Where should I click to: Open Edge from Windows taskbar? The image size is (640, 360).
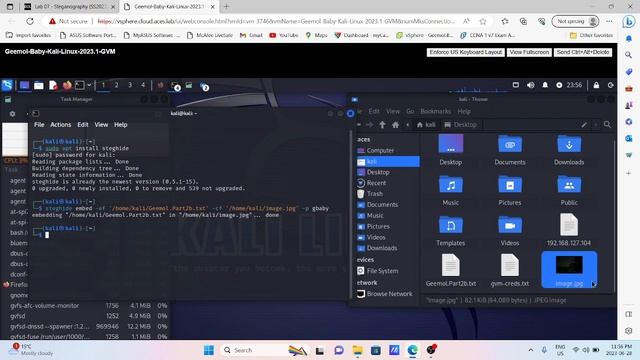[413, 350]
